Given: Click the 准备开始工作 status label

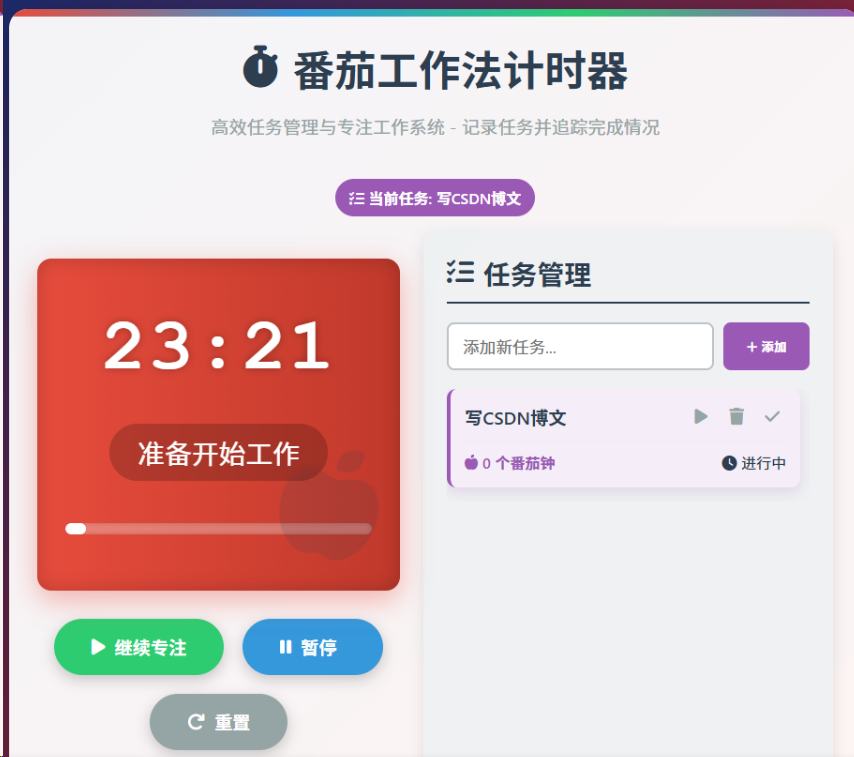Looking at the screenshot, I should coord(218,453).
